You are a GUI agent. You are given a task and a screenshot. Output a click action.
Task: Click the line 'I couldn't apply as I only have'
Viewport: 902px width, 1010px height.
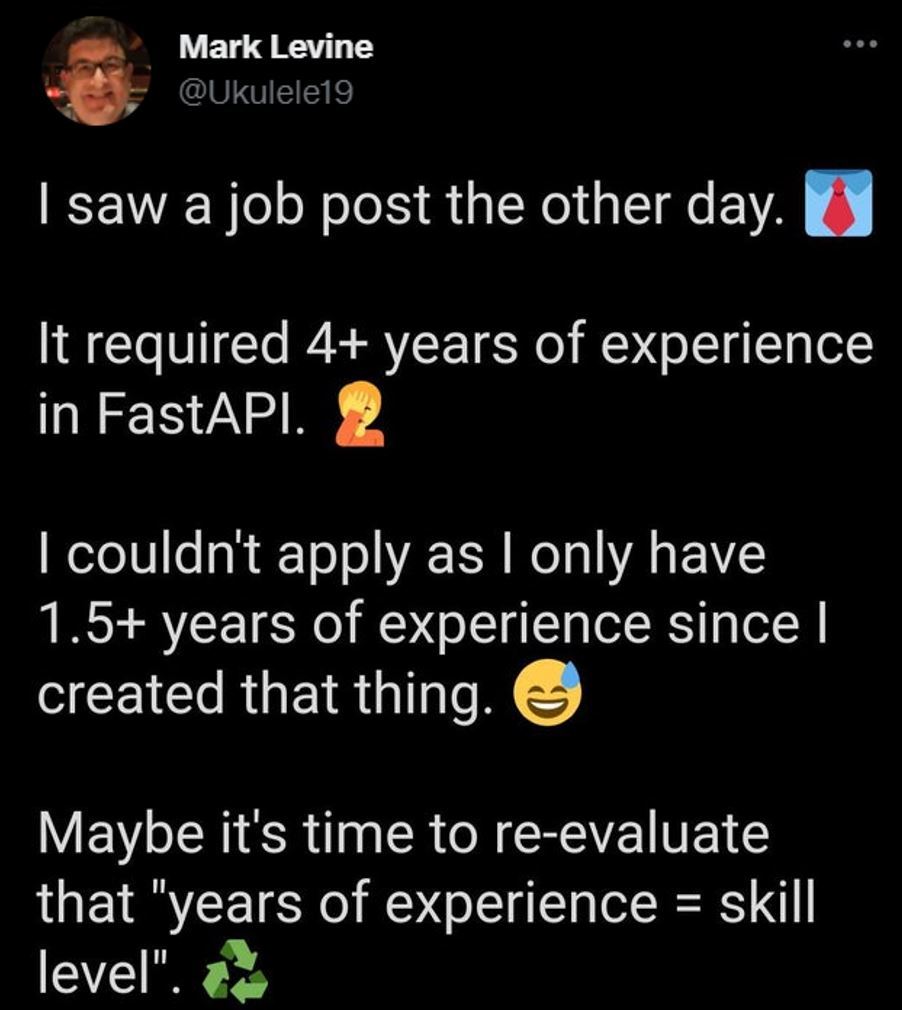click(402, 556)
